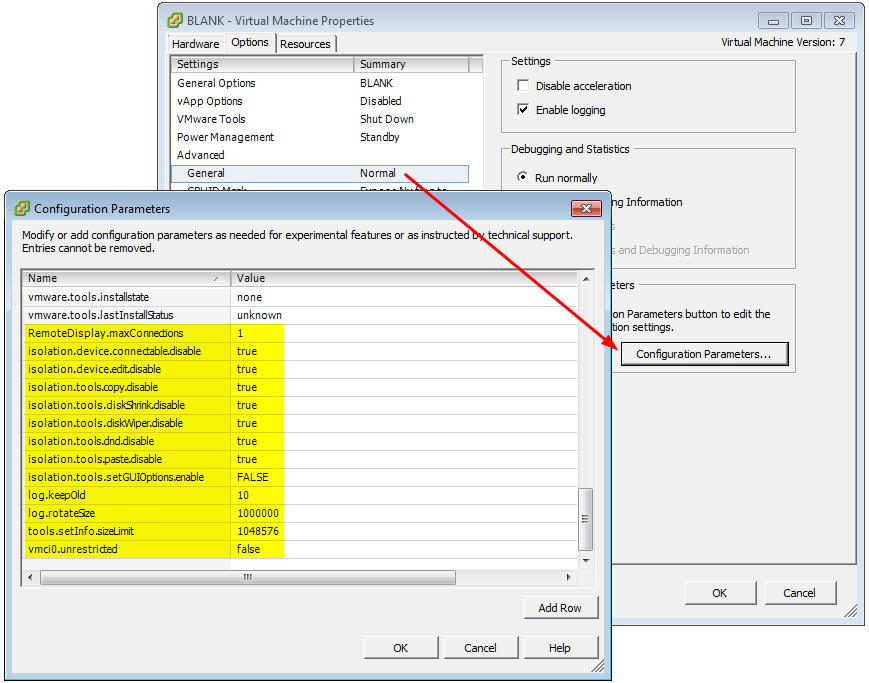Click the Settings column header in Properties
869x683 pixels.
pos(262,64)
